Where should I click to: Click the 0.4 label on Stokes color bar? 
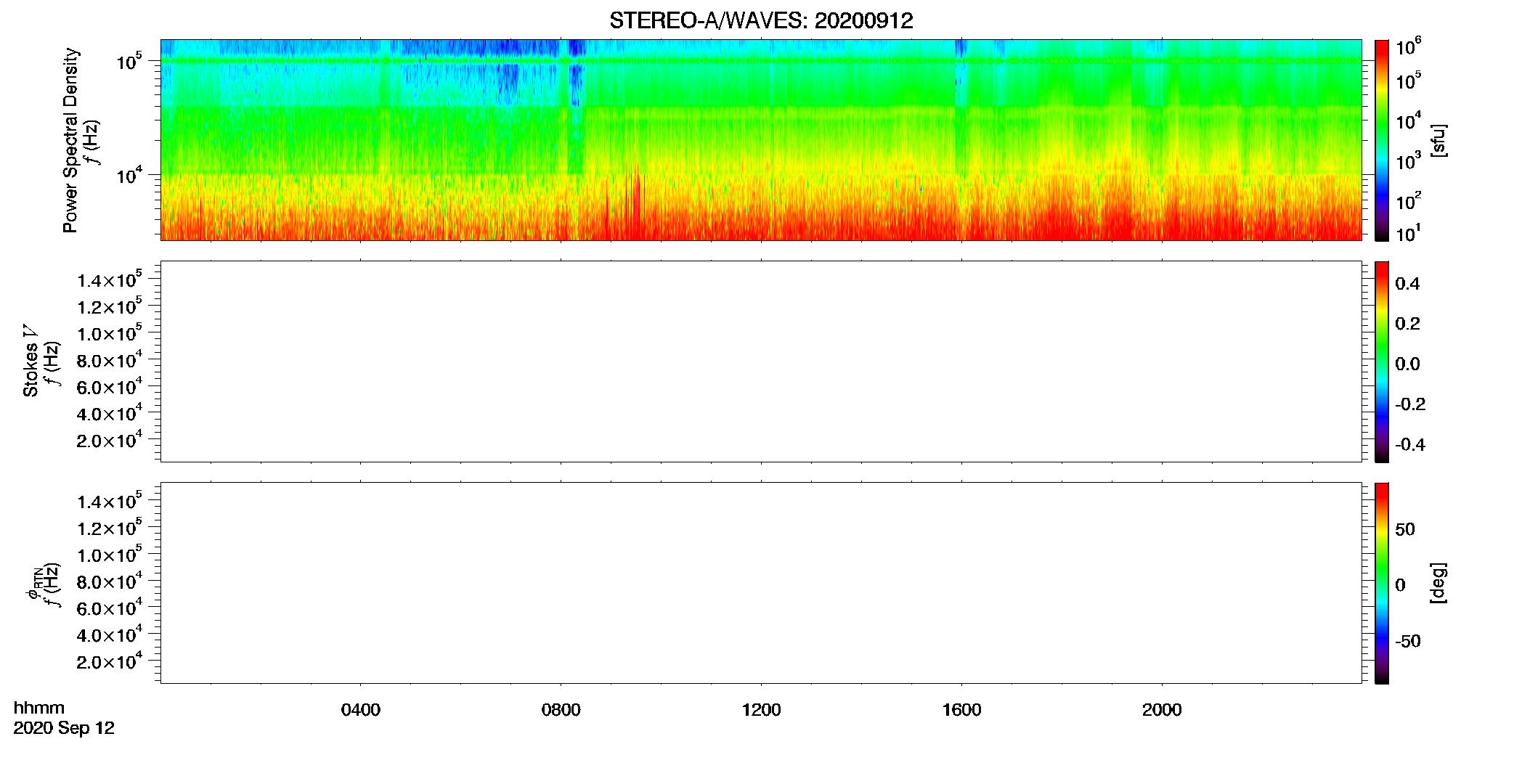pyautogui.click(x=1407, y=284)
